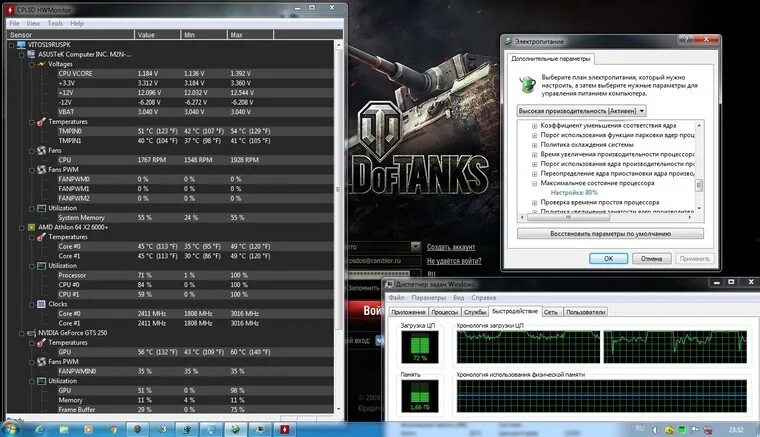This screenshot has width=760, height=437.
Task: Collapse the Voltages node
Action: point(32,64)
